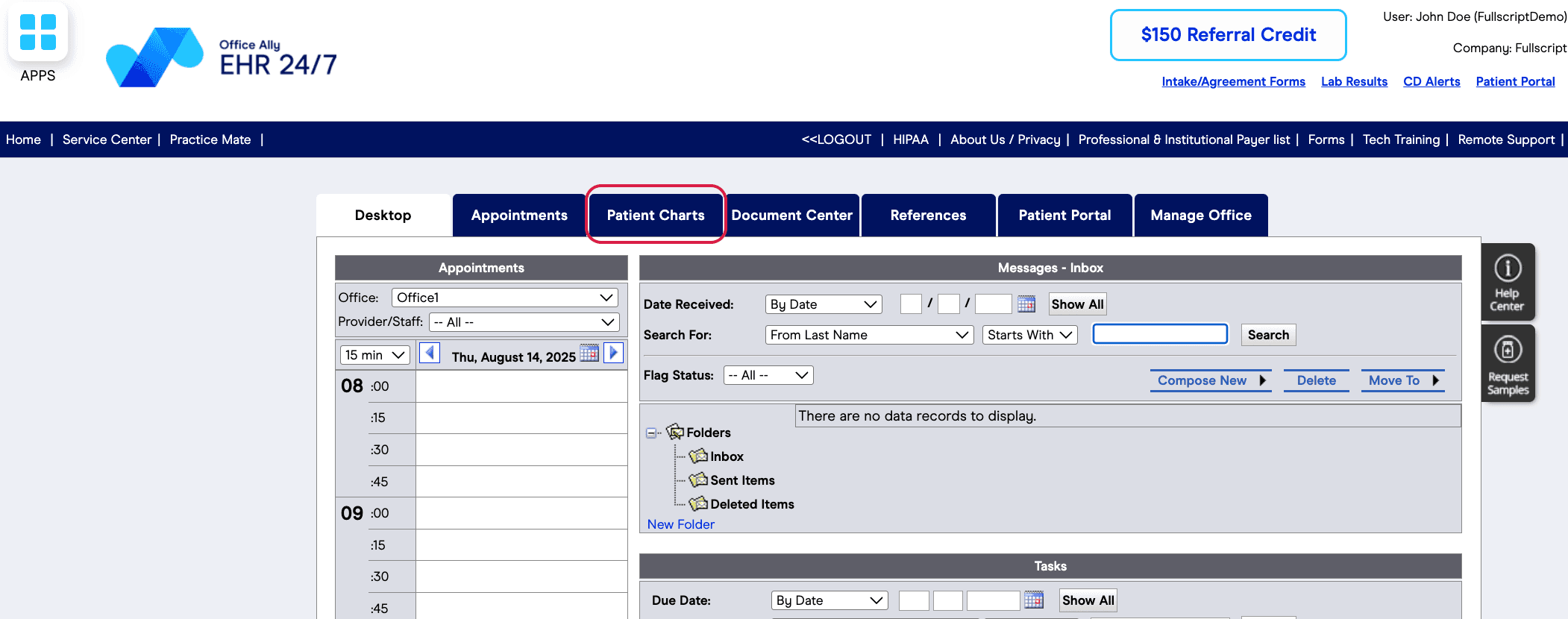
Task: Select the Inbox folder label
Action: click(727, 456)
